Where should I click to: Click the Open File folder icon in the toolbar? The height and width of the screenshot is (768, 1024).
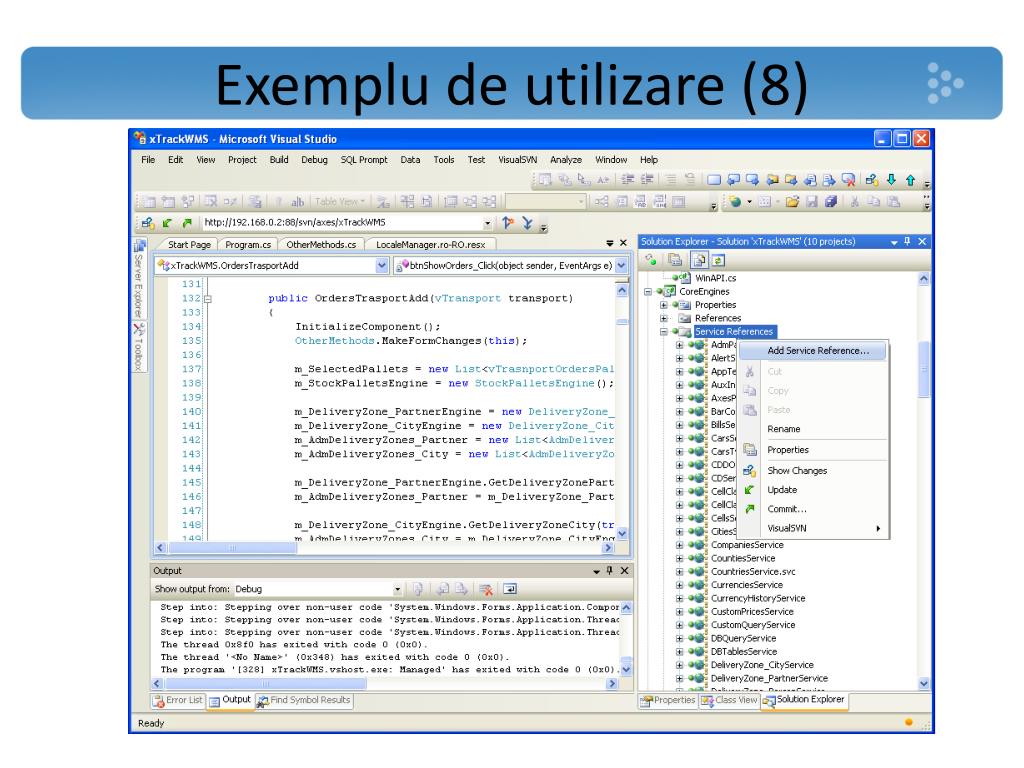point(792,201)
